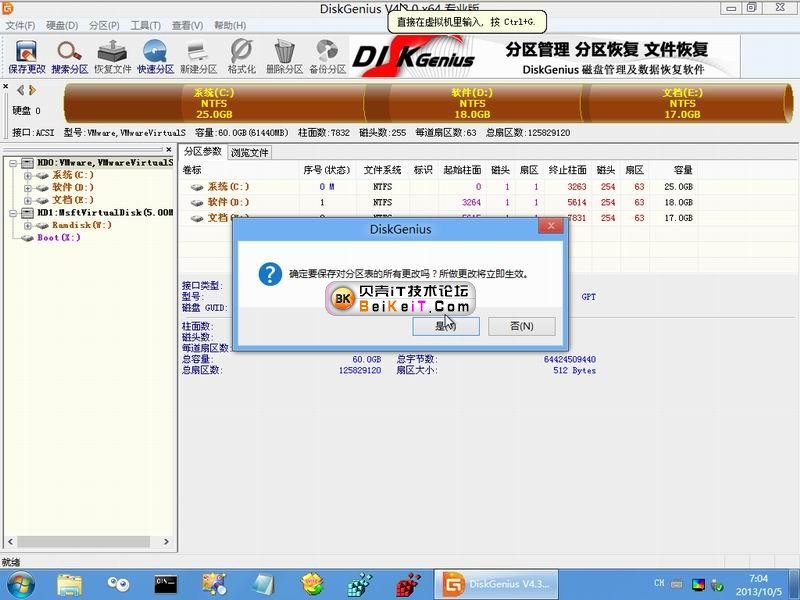Open the file explorer folder taskbar icon
This screenshot has width=800, height=600.
click(70, 585)
